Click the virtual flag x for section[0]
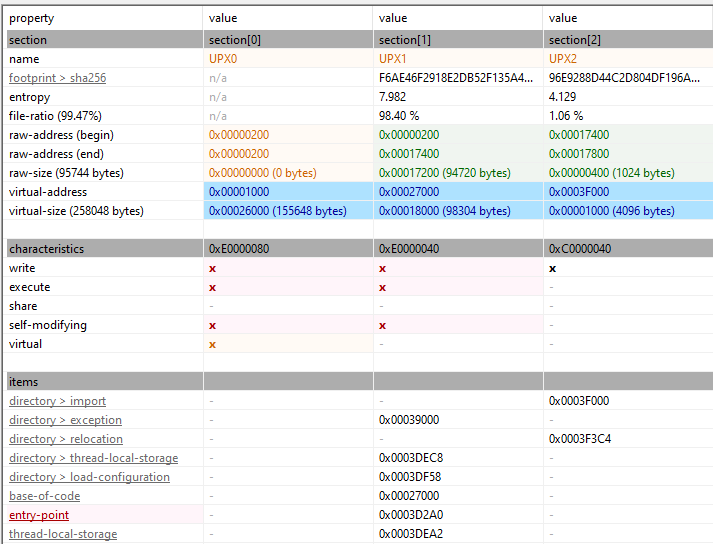 (212, 345)
